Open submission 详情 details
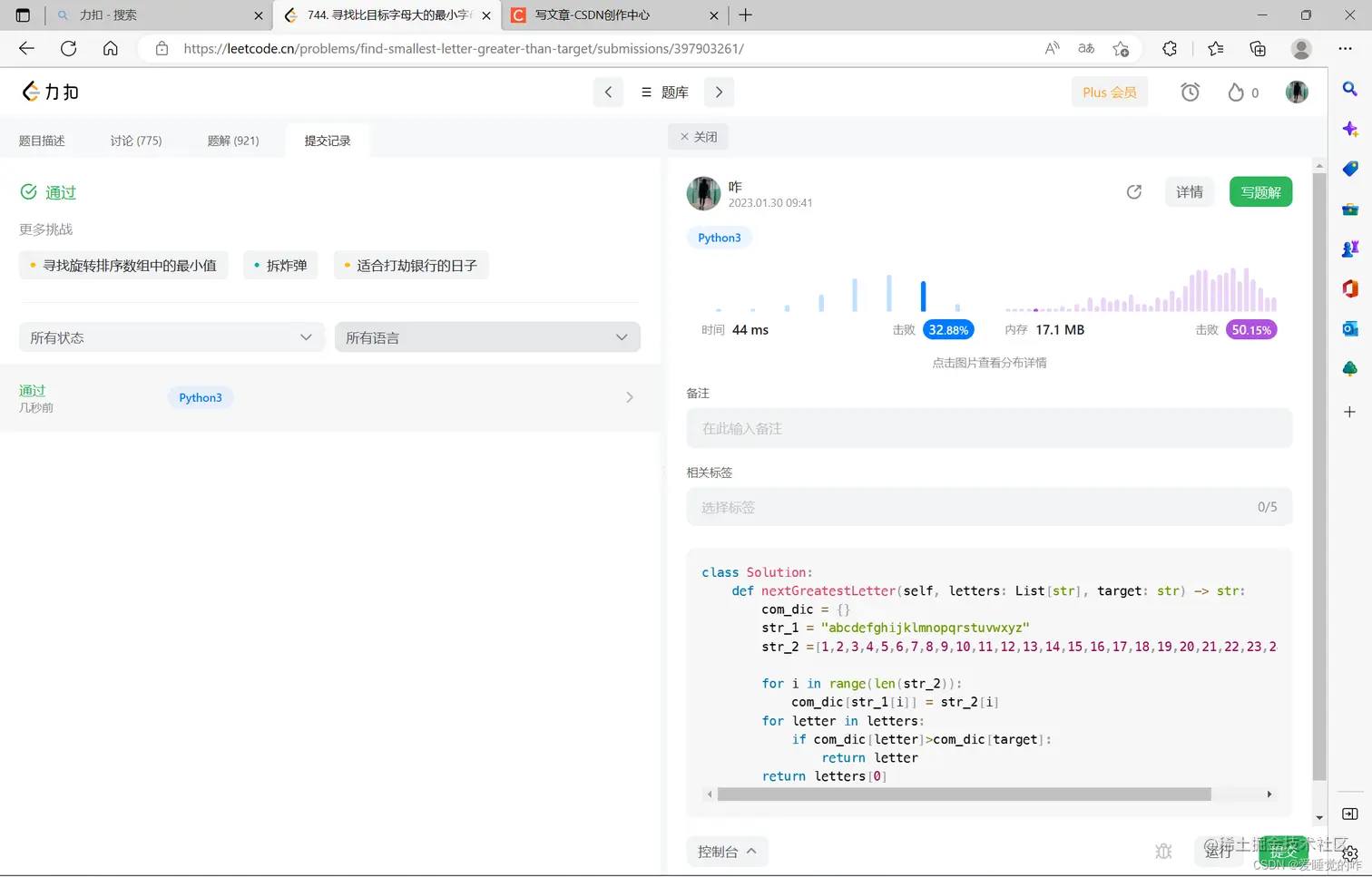This screenshot has height=877, width=1372. (x=1190, y=192)
